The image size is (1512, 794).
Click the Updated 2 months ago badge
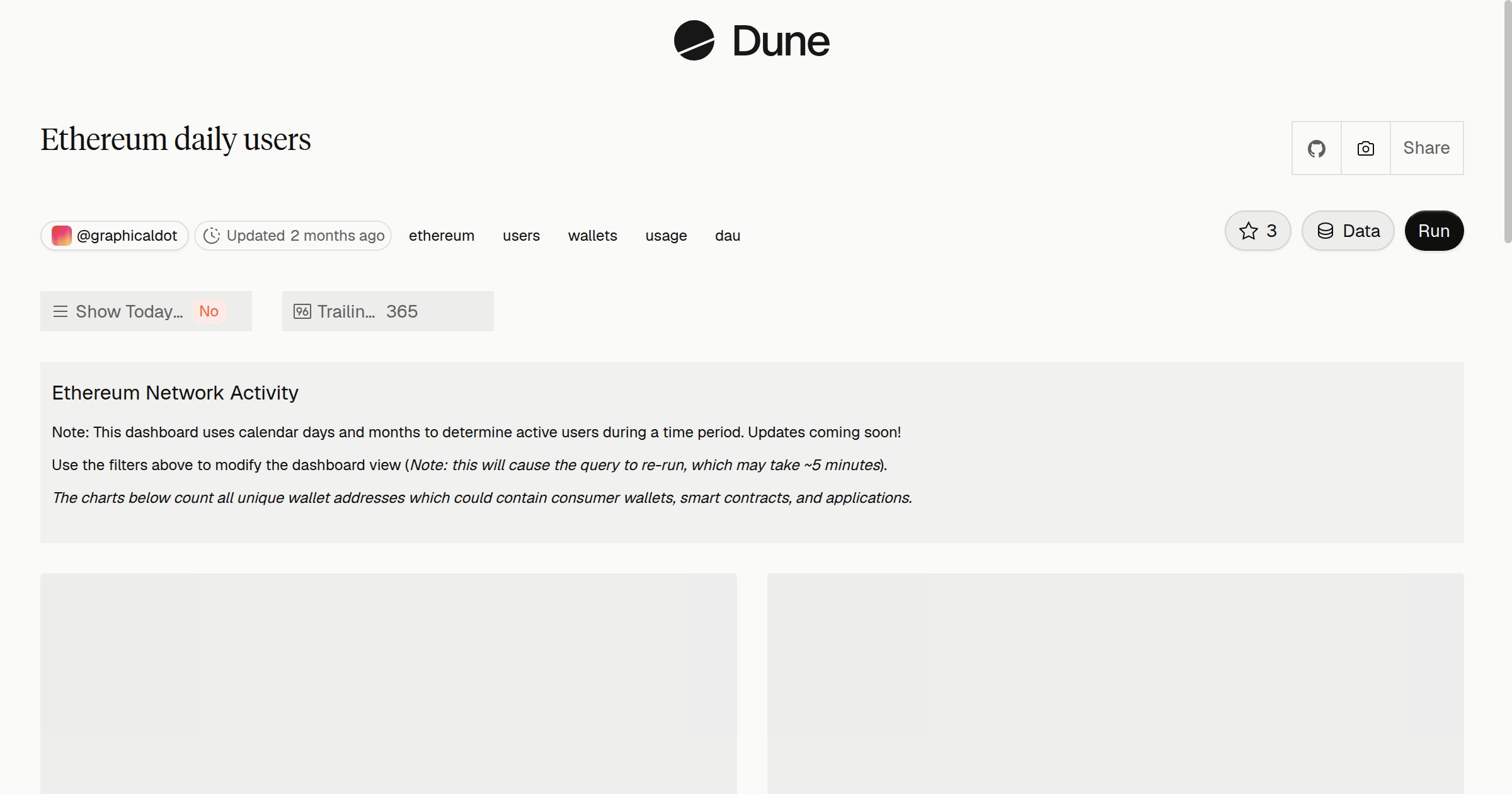click(x=293, y=236)
